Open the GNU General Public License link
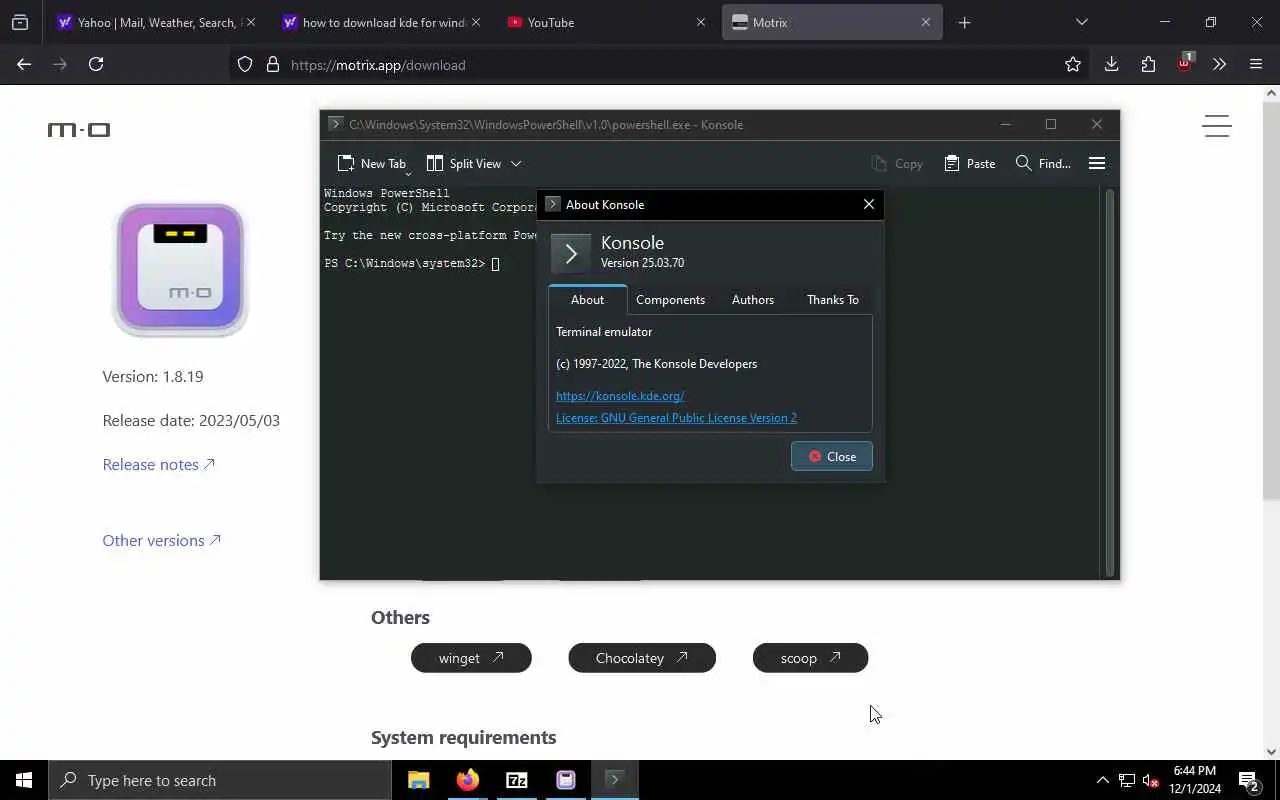This screenshot has width=1280, height=800. click(x=676, y=418)
